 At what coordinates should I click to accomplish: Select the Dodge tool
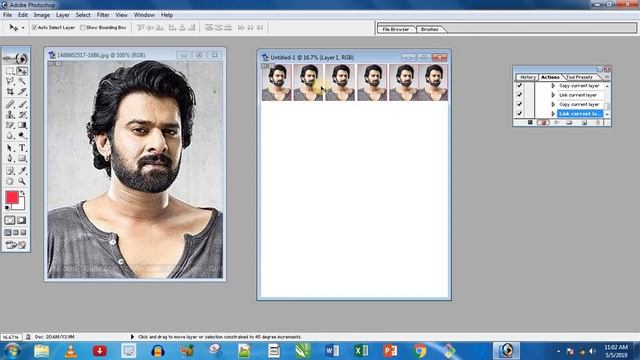[22, 136]
